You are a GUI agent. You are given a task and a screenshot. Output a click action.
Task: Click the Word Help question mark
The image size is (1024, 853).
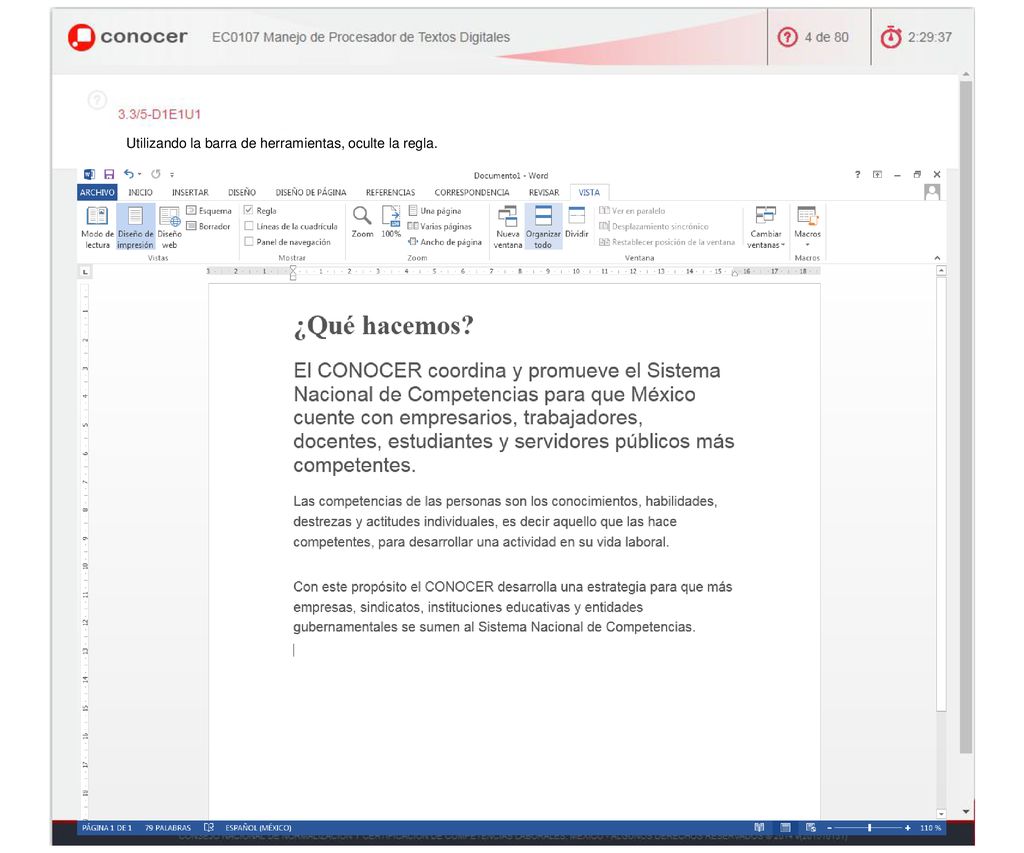857,174
